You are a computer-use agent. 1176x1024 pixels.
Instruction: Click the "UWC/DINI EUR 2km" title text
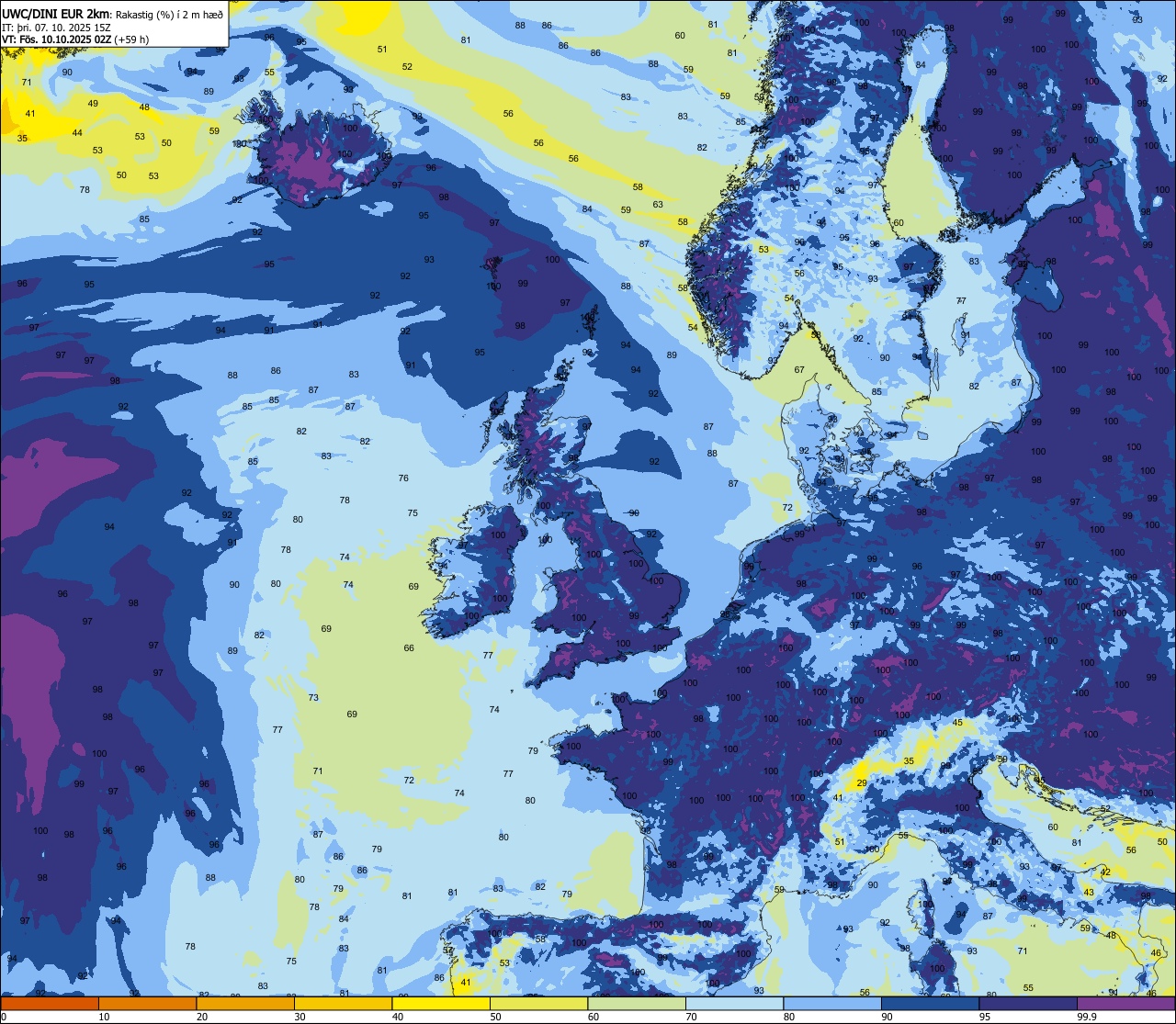55,14
